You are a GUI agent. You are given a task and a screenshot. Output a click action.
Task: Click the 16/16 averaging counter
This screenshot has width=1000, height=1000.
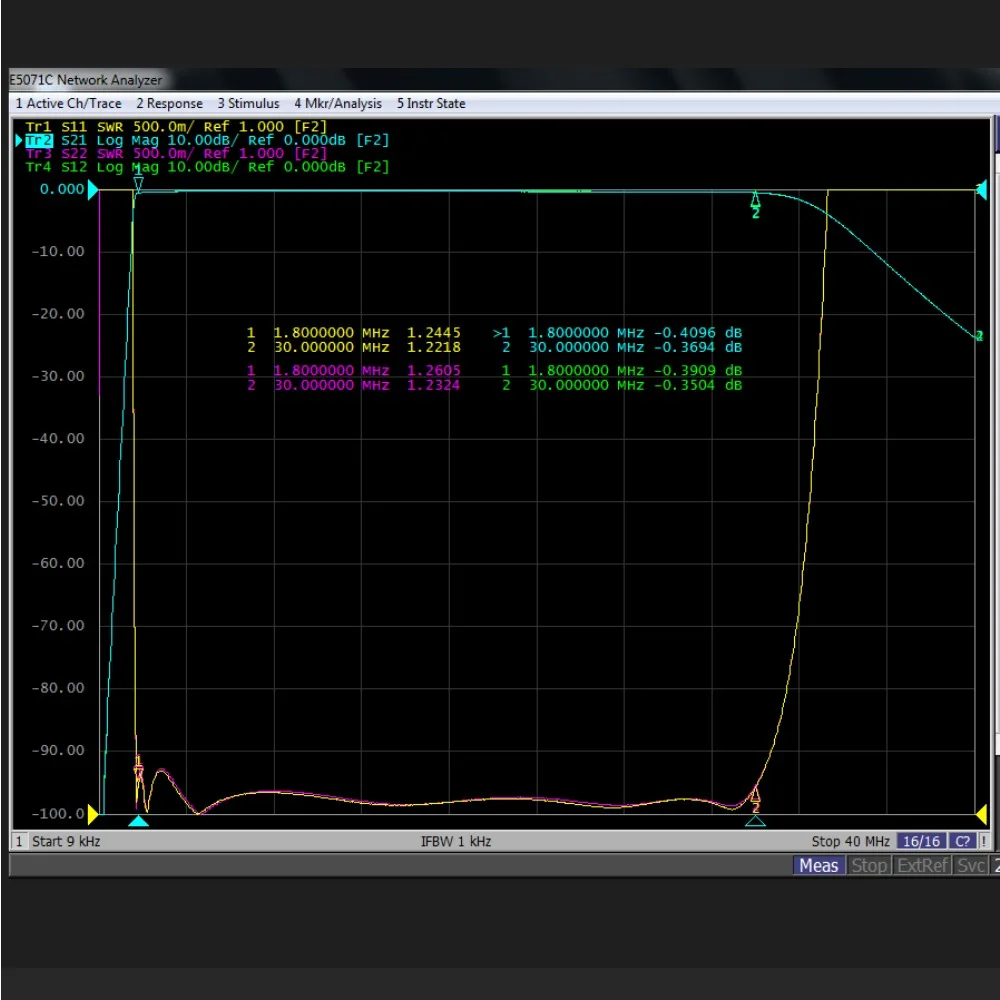pos(921,841)
